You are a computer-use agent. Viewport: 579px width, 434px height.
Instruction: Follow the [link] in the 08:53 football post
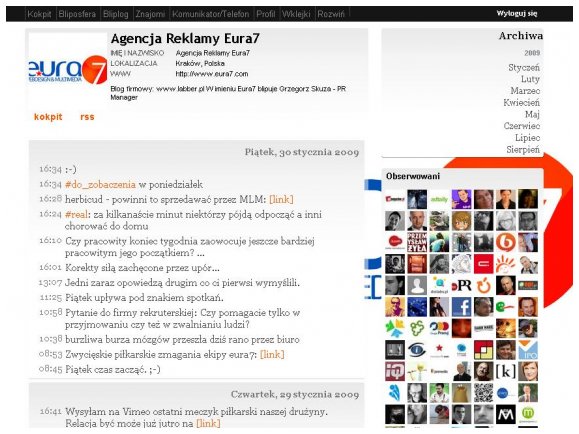click(272, 355)
